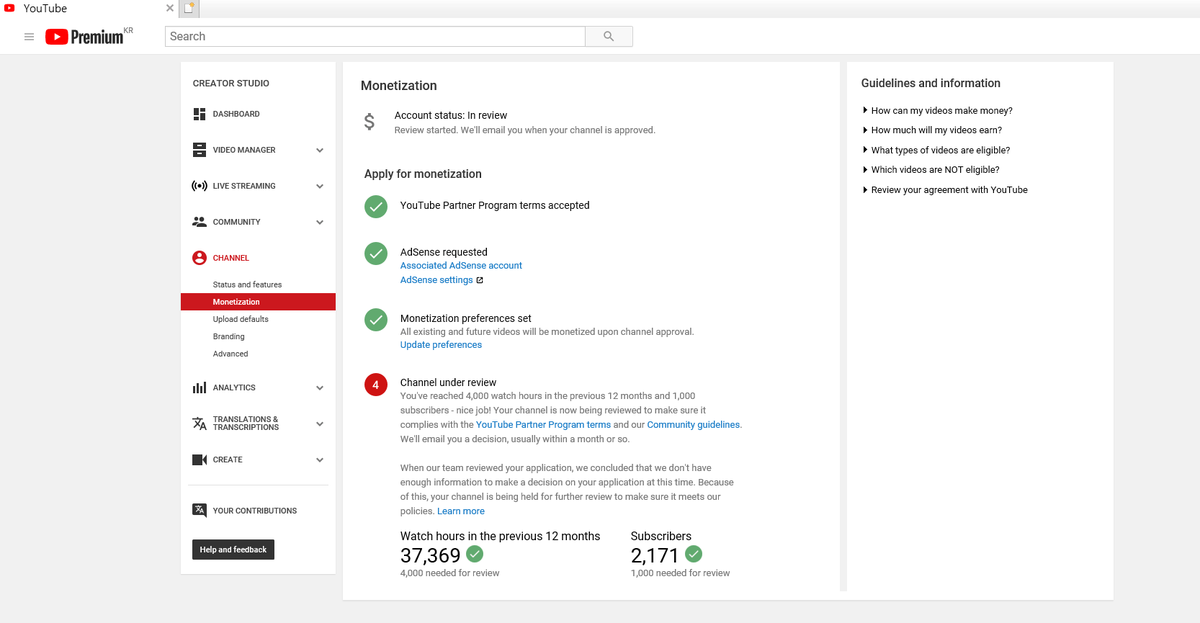The width and height of the screenshot is (1200, 623).
Task: Click Update preferences link
Action: point(441,345)
